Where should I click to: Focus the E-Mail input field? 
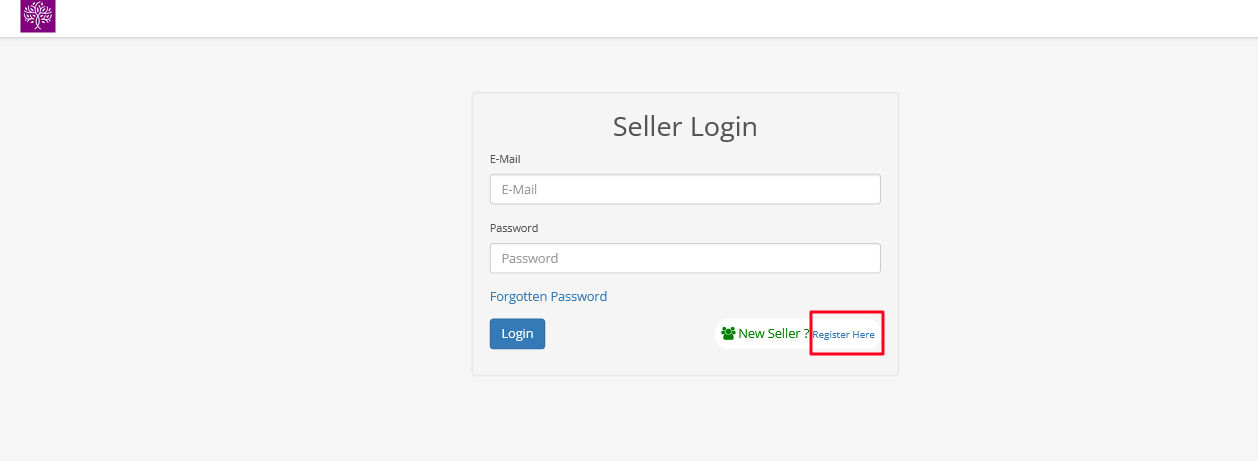coord(685,189)
